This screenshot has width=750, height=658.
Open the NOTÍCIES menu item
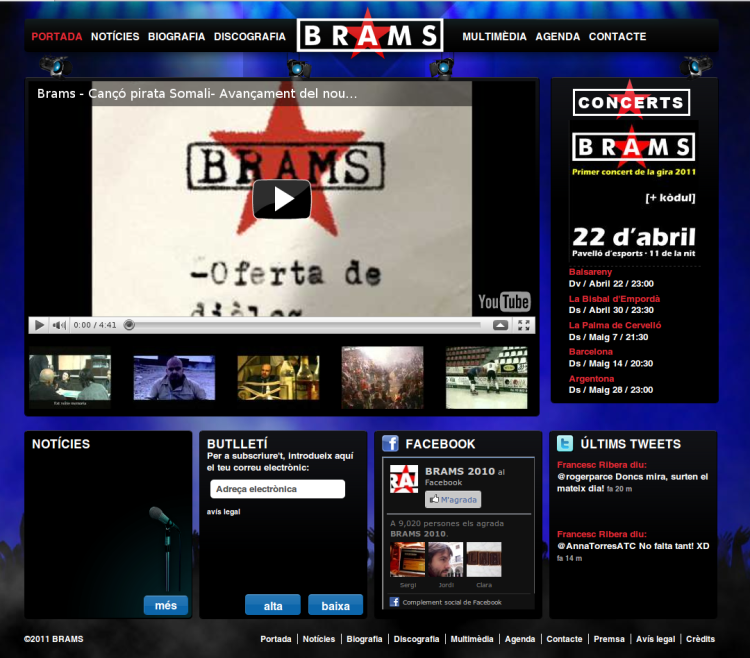(115, 36)
